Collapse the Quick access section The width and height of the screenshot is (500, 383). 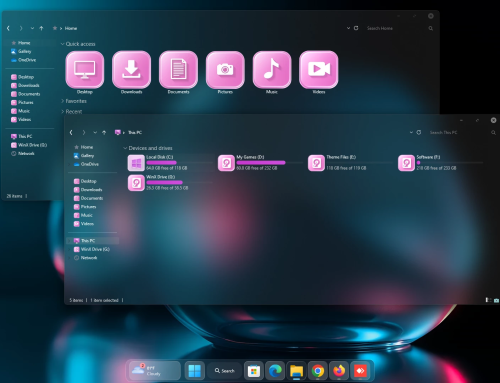point(62,44)
